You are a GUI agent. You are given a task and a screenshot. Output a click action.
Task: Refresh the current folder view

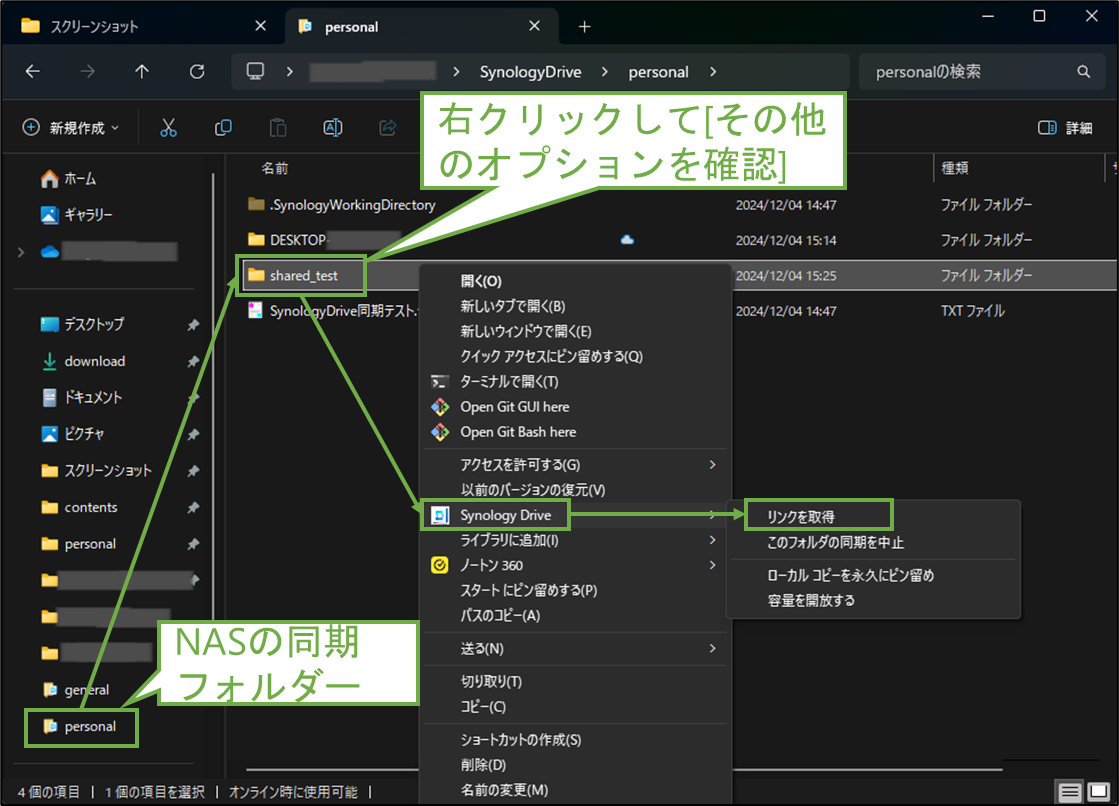197,71
